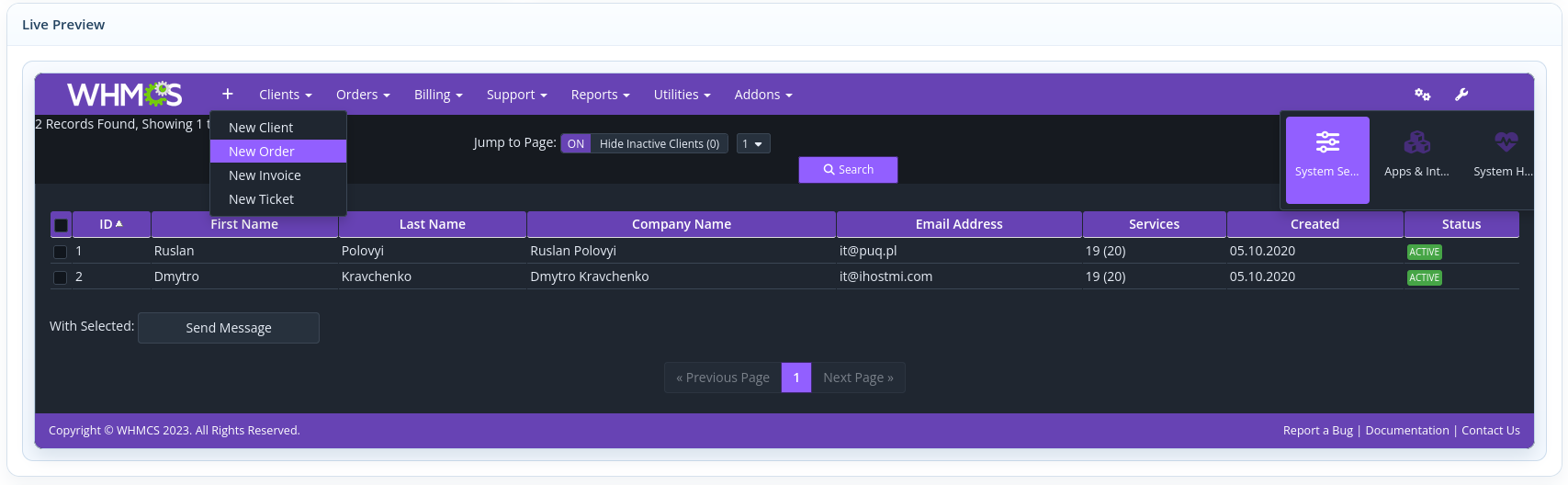Click the WHMCS logo
Viewport: 1568px width, 485px height.
(124, 95)
